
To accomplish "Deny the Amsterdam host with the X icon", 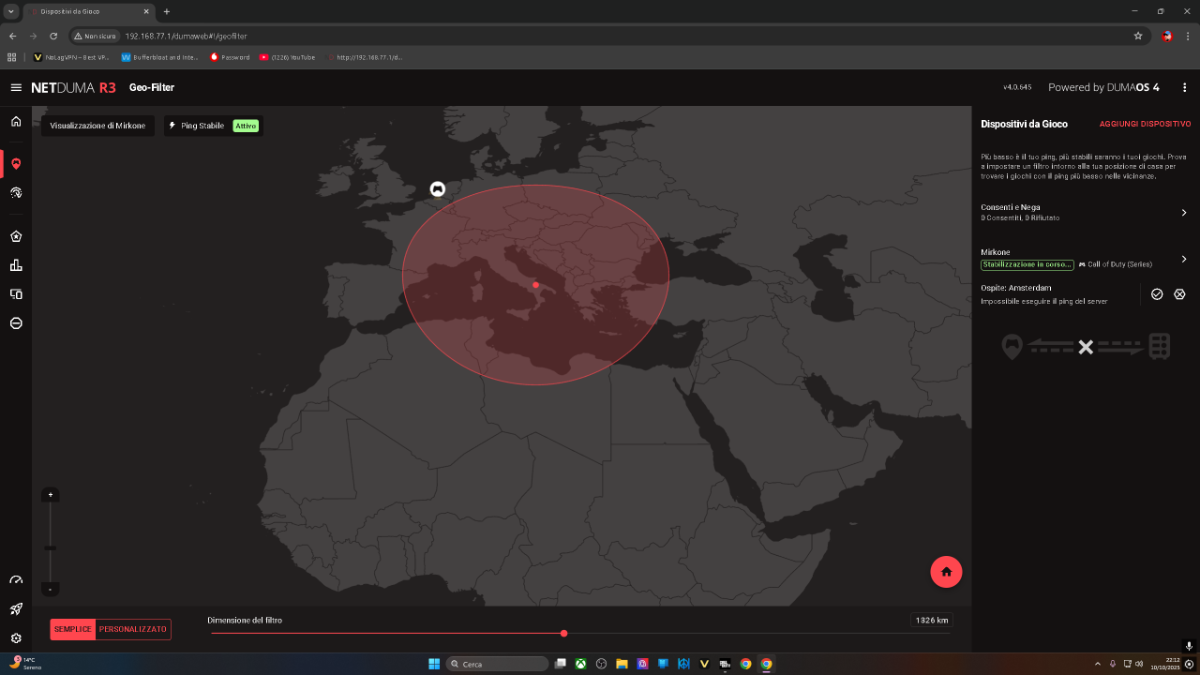I will point(1180,294).
